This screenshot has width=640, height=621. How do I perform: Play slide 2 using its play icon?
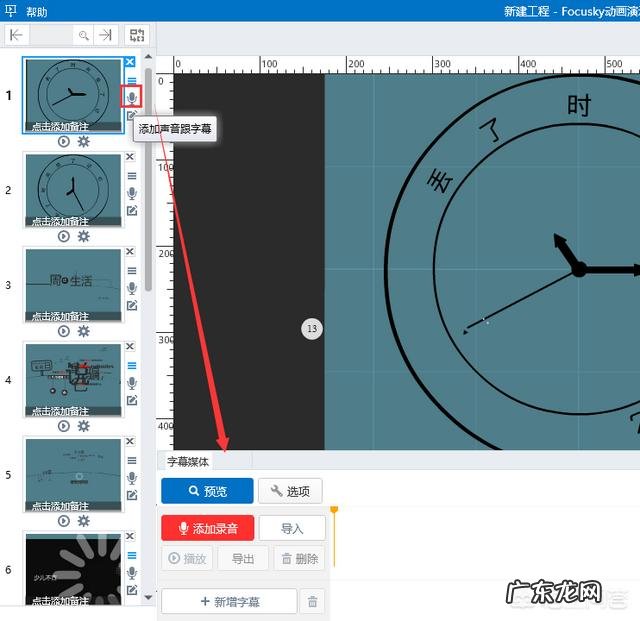(64, 236)
